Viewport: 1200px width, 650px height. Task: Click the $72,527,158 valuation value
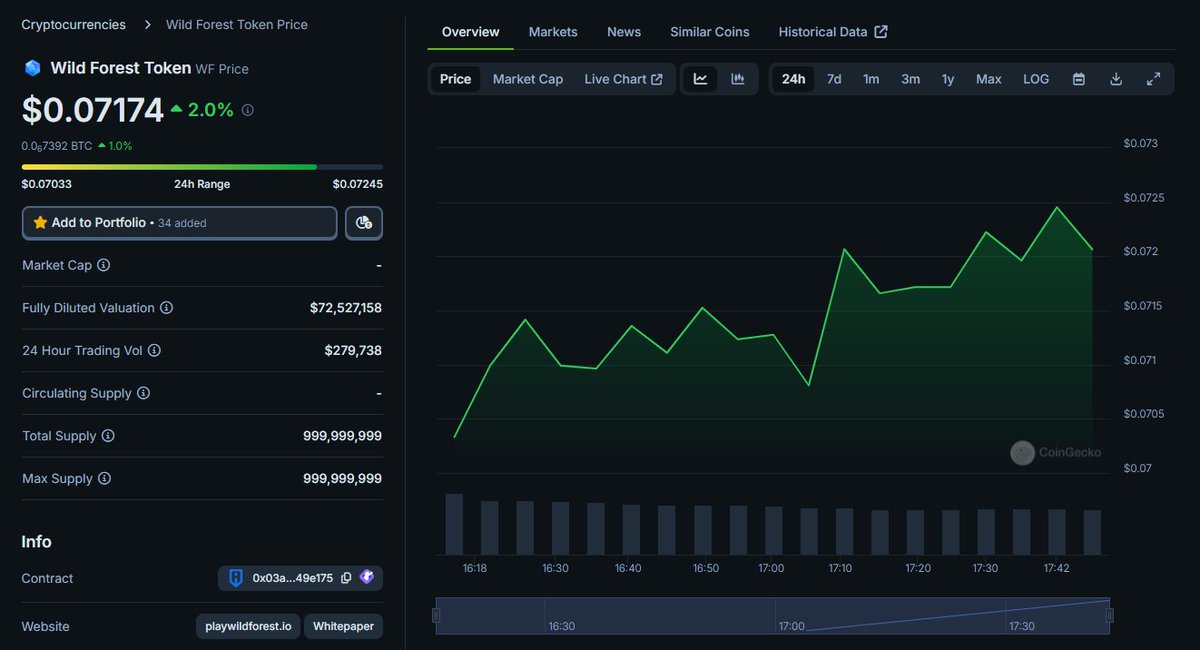[346, 308]
